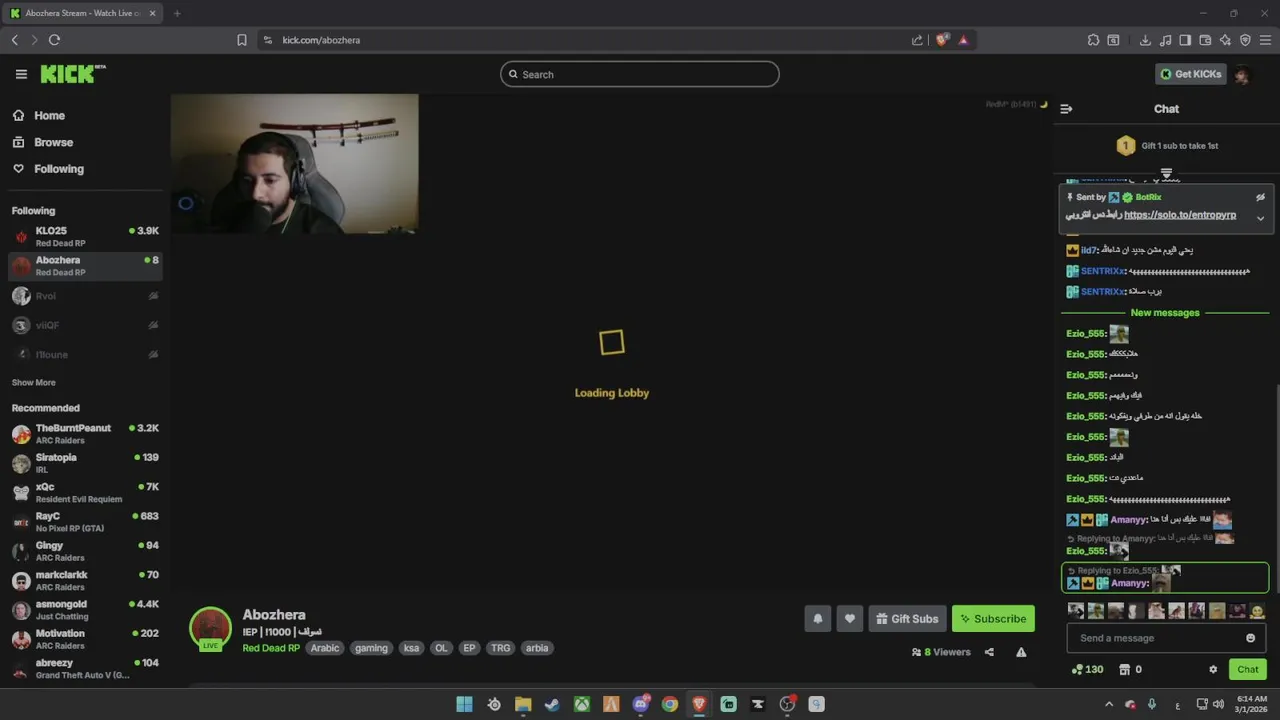
Task: Click the Kick search box
Action: [640, 74]
